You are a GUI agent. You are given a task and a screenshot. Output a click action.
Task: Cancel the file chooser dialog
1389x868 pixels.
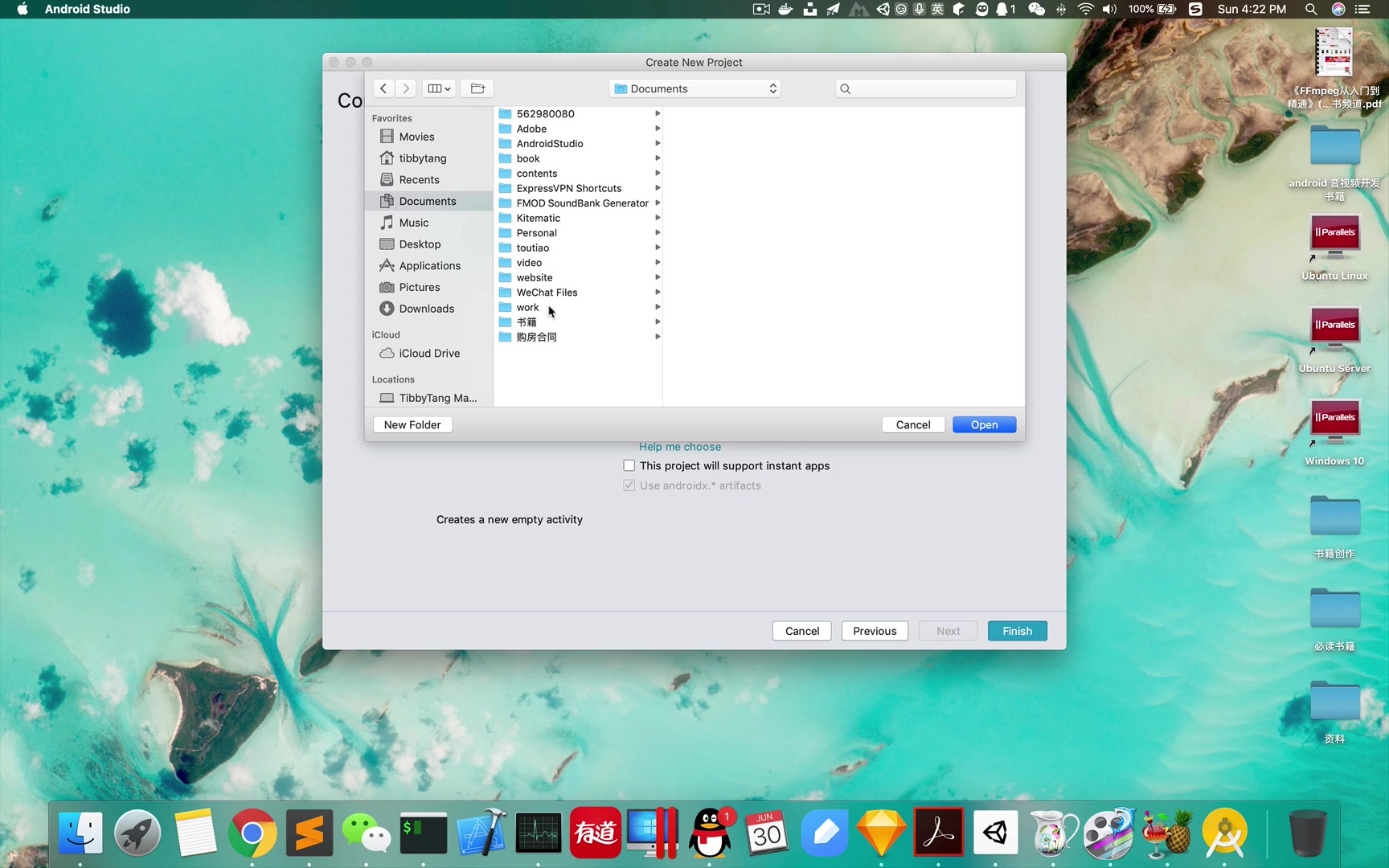coord(913,424)
